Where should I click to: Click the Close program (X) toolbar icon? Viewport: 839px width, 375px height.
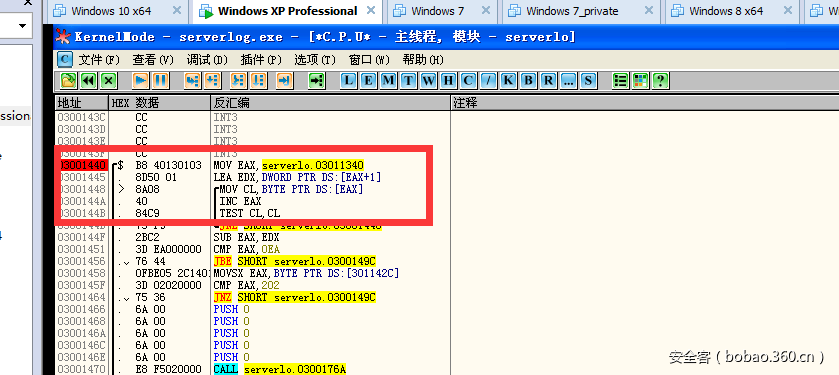109,81
